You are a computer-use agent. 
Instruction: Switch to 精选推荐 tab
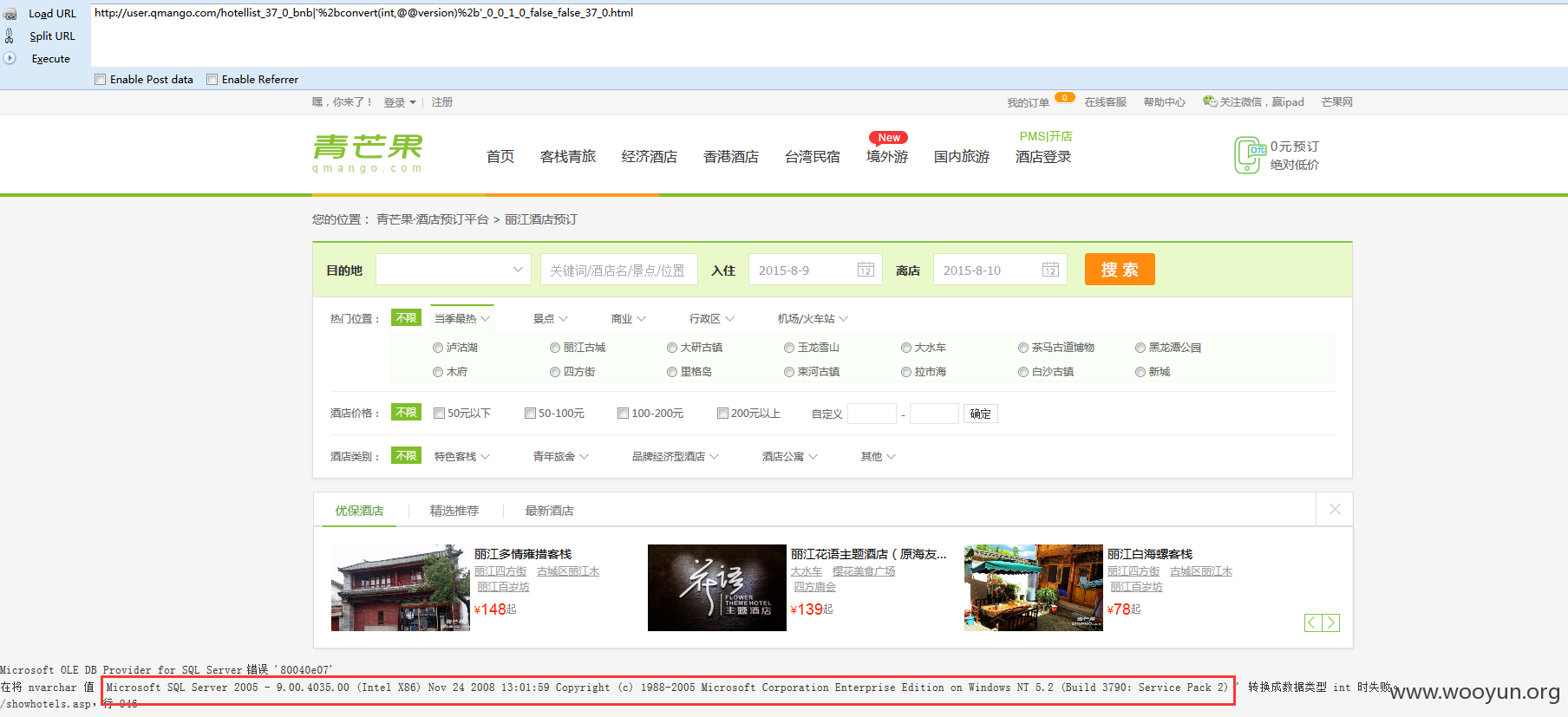point(454,511)
